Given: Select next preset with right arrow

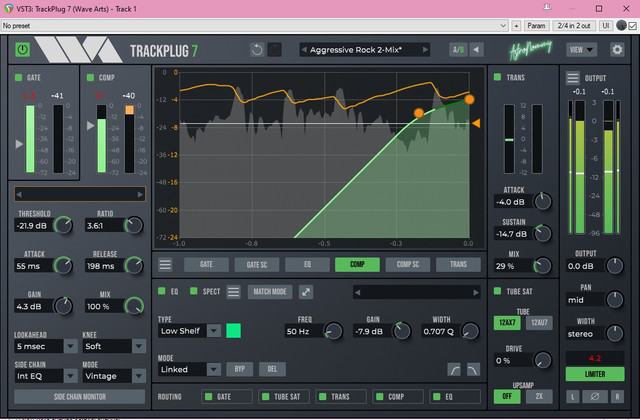Looking at the screenshot, I should [x=425, y=50].
